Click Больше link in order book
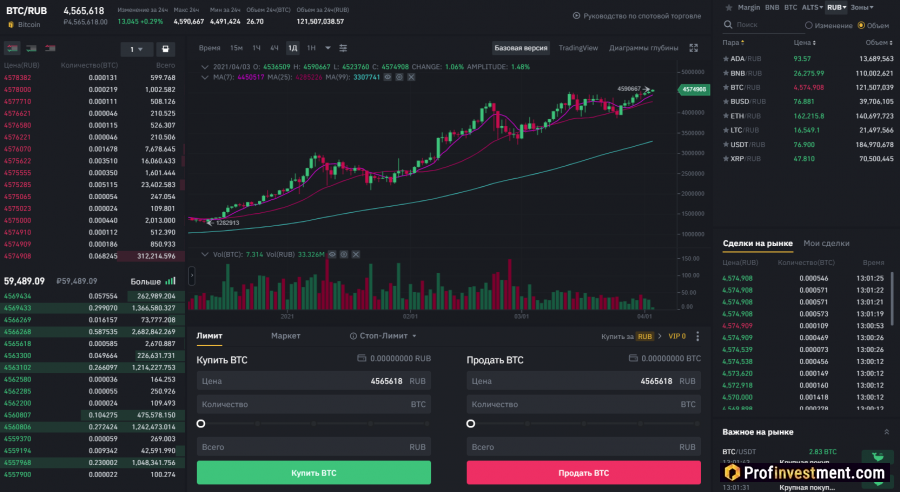Image resolution: width=900 pixels, height=492 pixels. (x=153, y=281)
